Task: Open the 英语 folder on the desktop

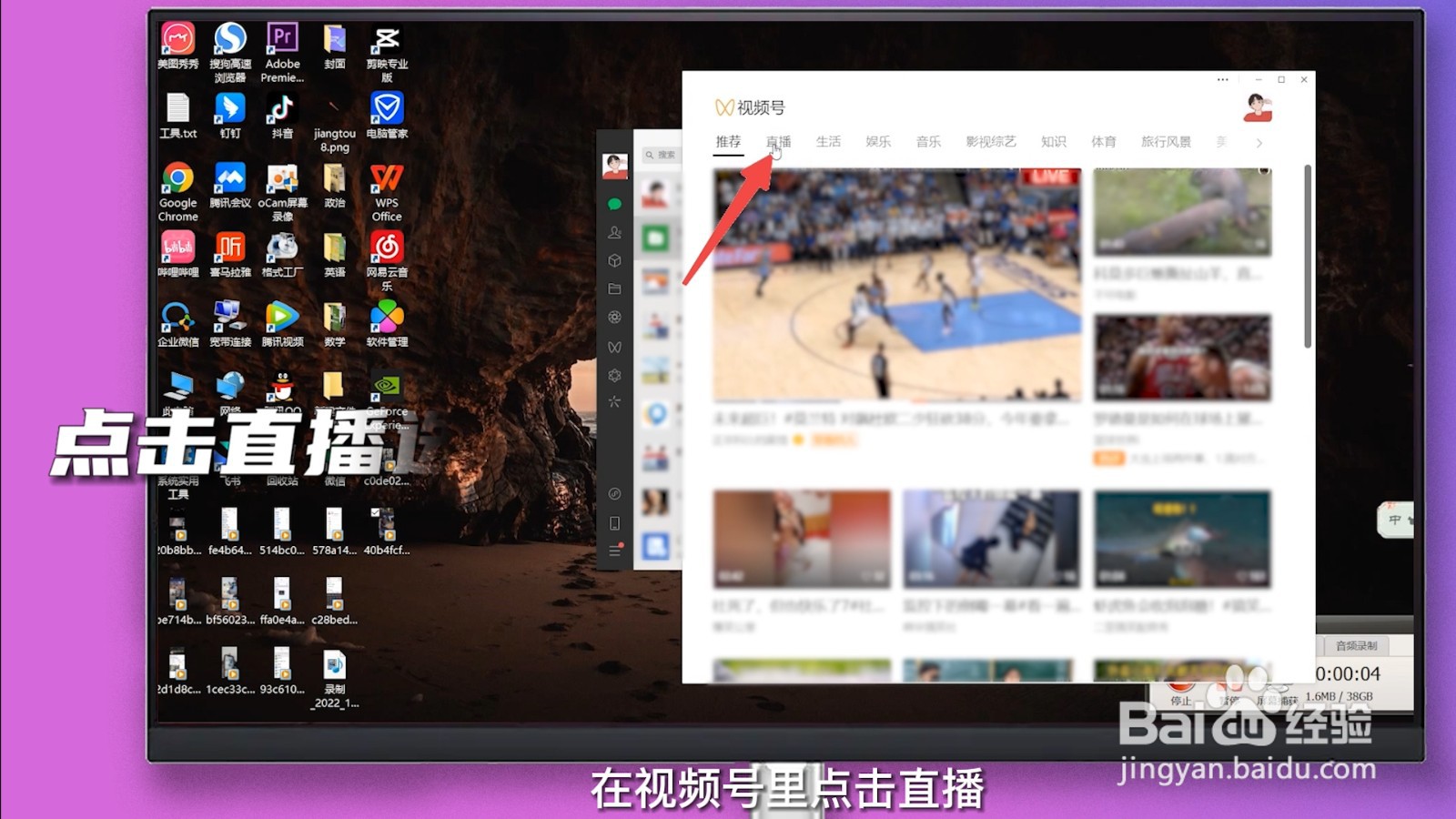Action: [334, 255]
